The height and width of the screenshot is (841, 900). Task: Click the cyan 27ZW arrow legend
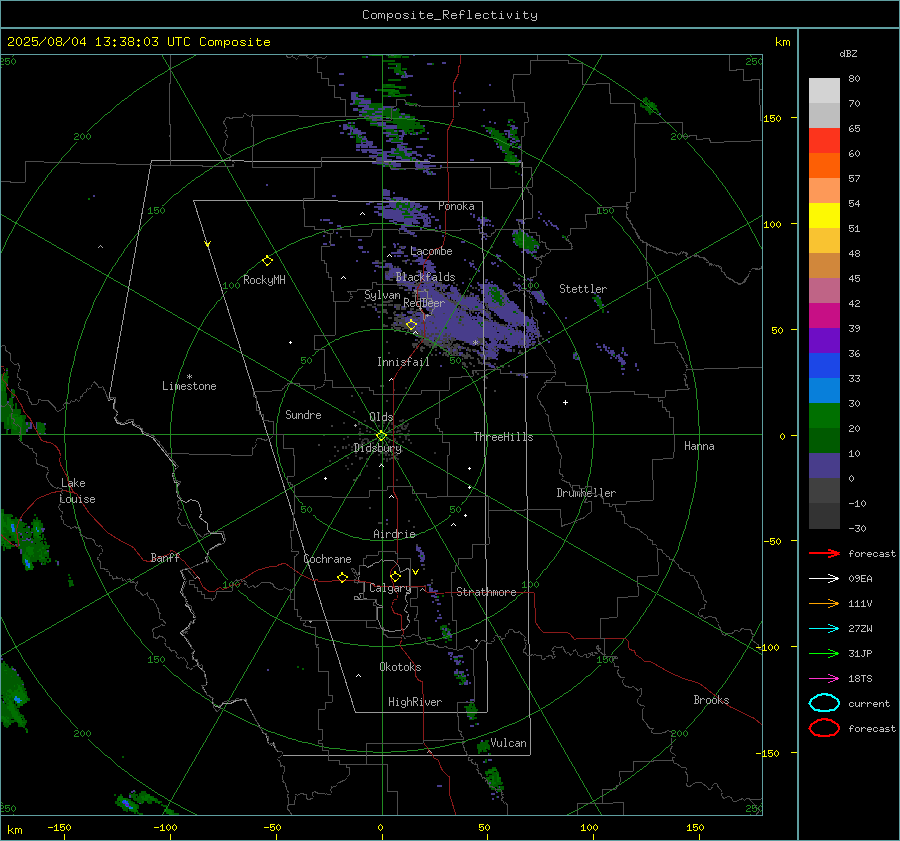tap(824, 629)
